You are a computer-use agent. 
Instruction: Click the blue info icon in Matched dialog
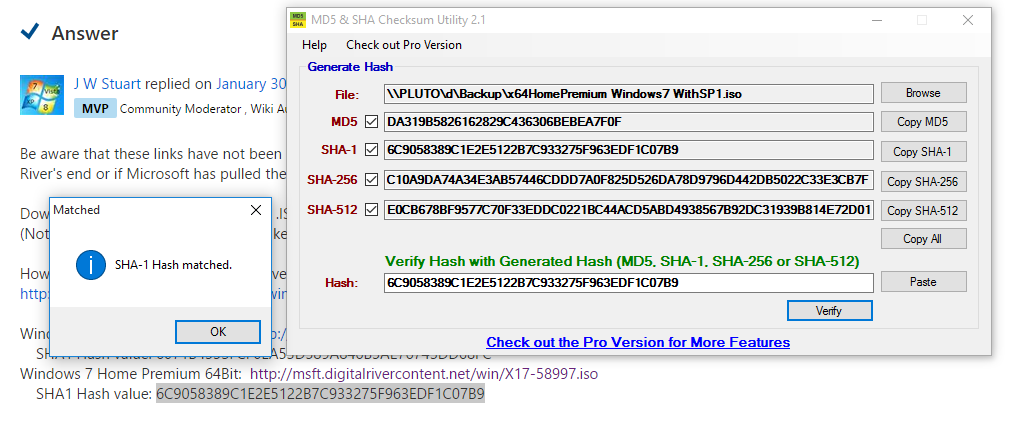click(90, 264)
